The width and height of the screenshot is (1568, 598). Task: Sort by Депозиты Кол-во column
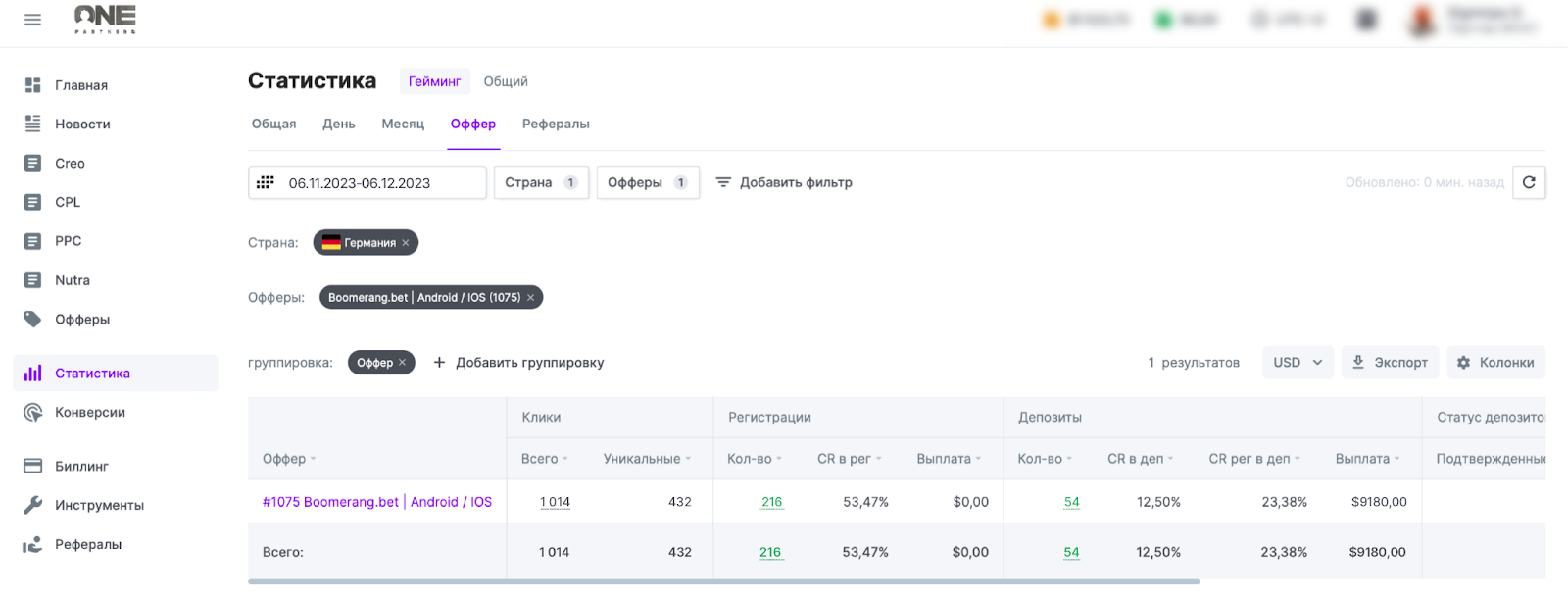click(x=1045, y=459)
